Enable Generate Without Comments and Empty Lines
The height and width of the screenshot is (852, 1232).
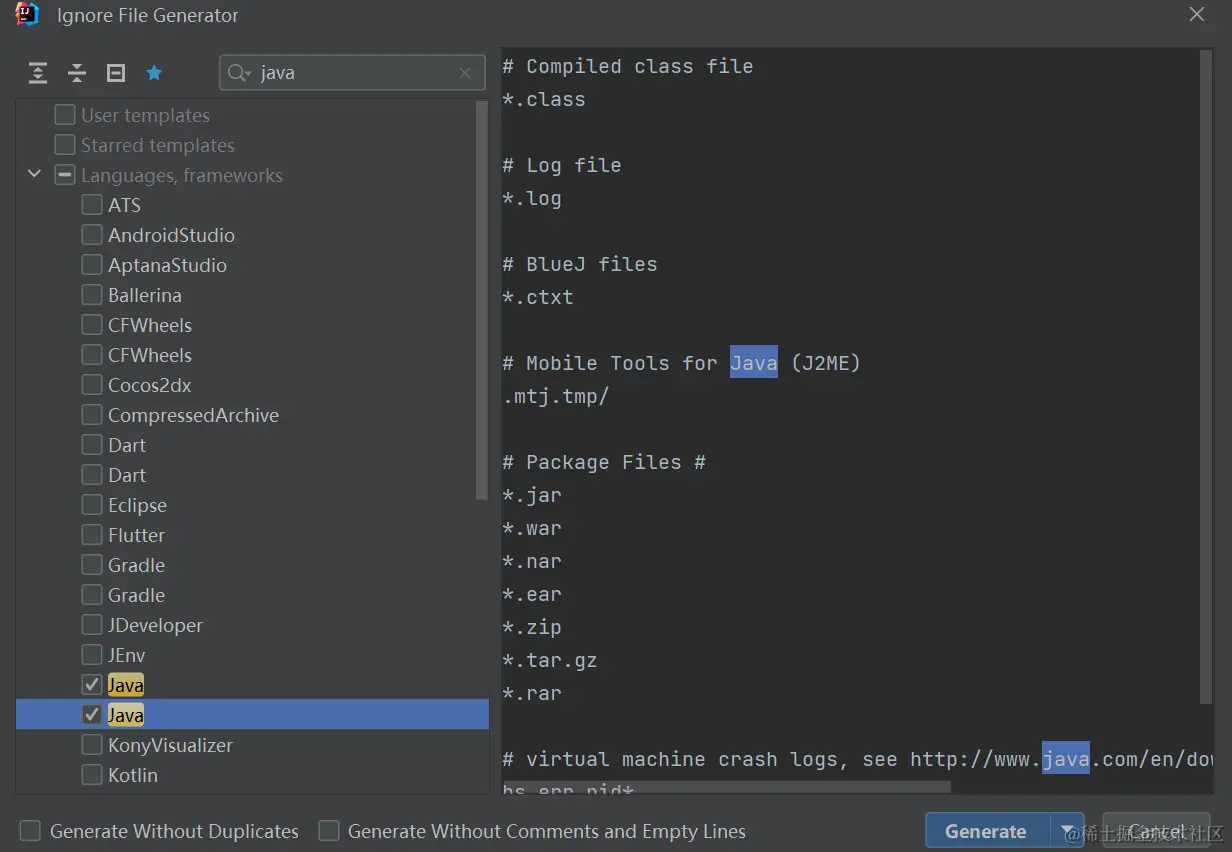click(x=329, y=831)
